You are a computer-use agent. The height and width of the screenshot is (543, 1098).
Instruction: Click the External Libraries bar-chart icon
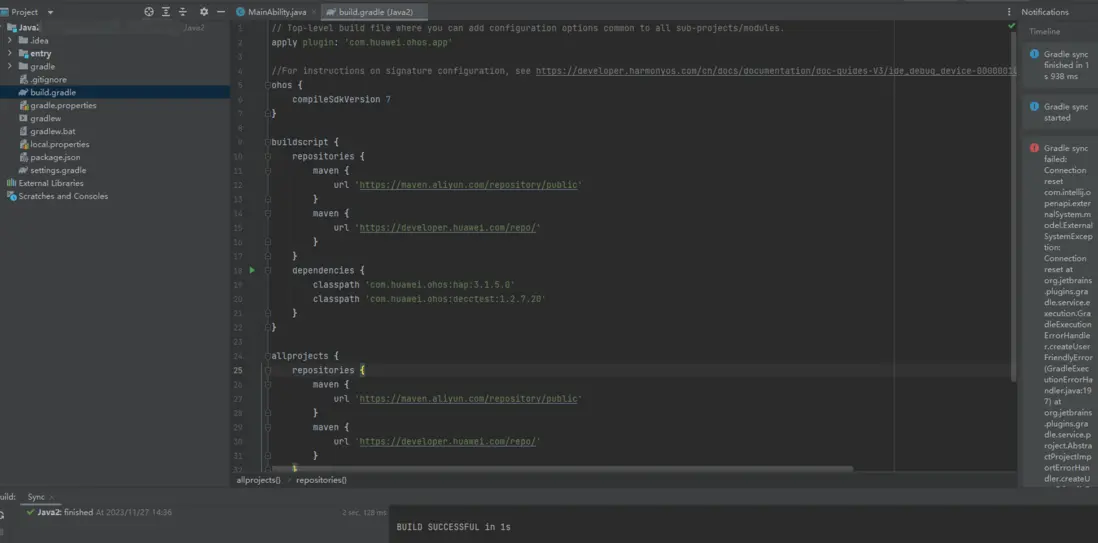(x=11, y=183)
